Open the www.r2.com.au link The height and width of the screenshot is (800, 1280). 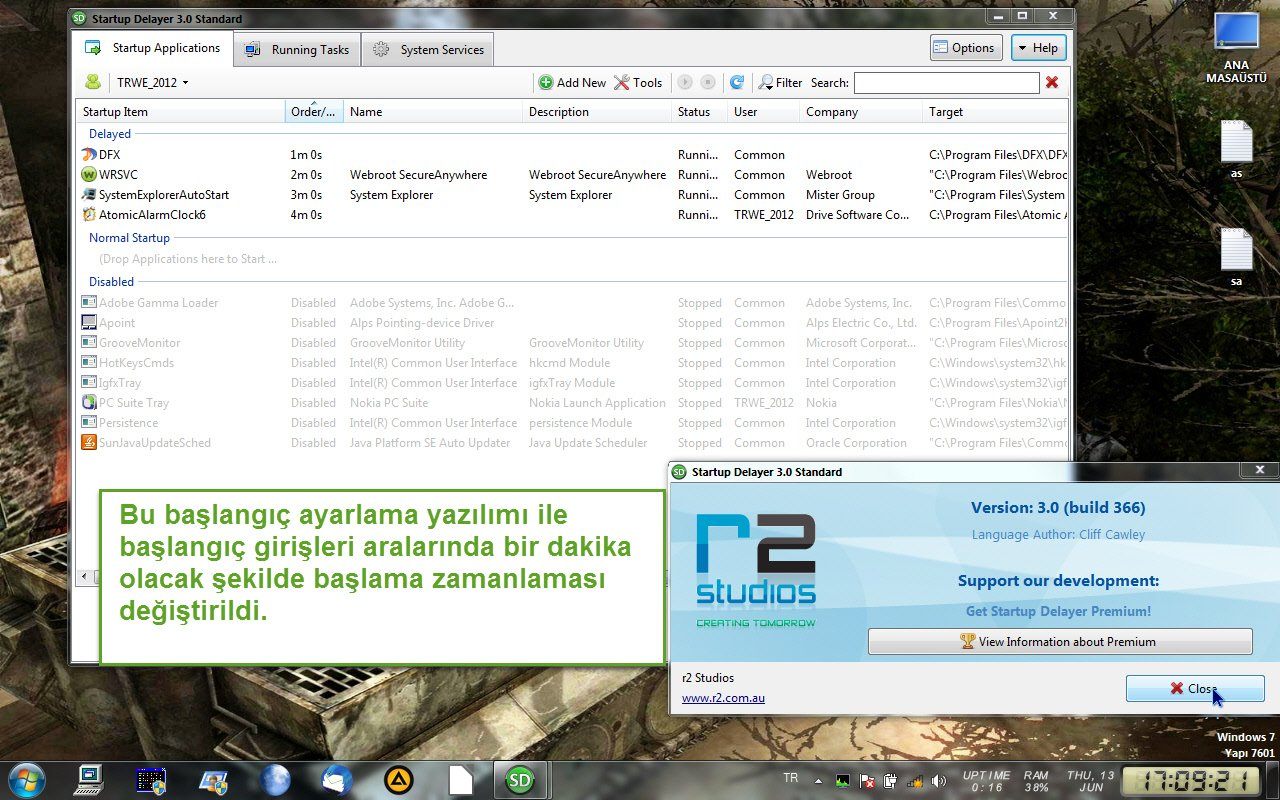pyautogui.click(x=723, y=698)
